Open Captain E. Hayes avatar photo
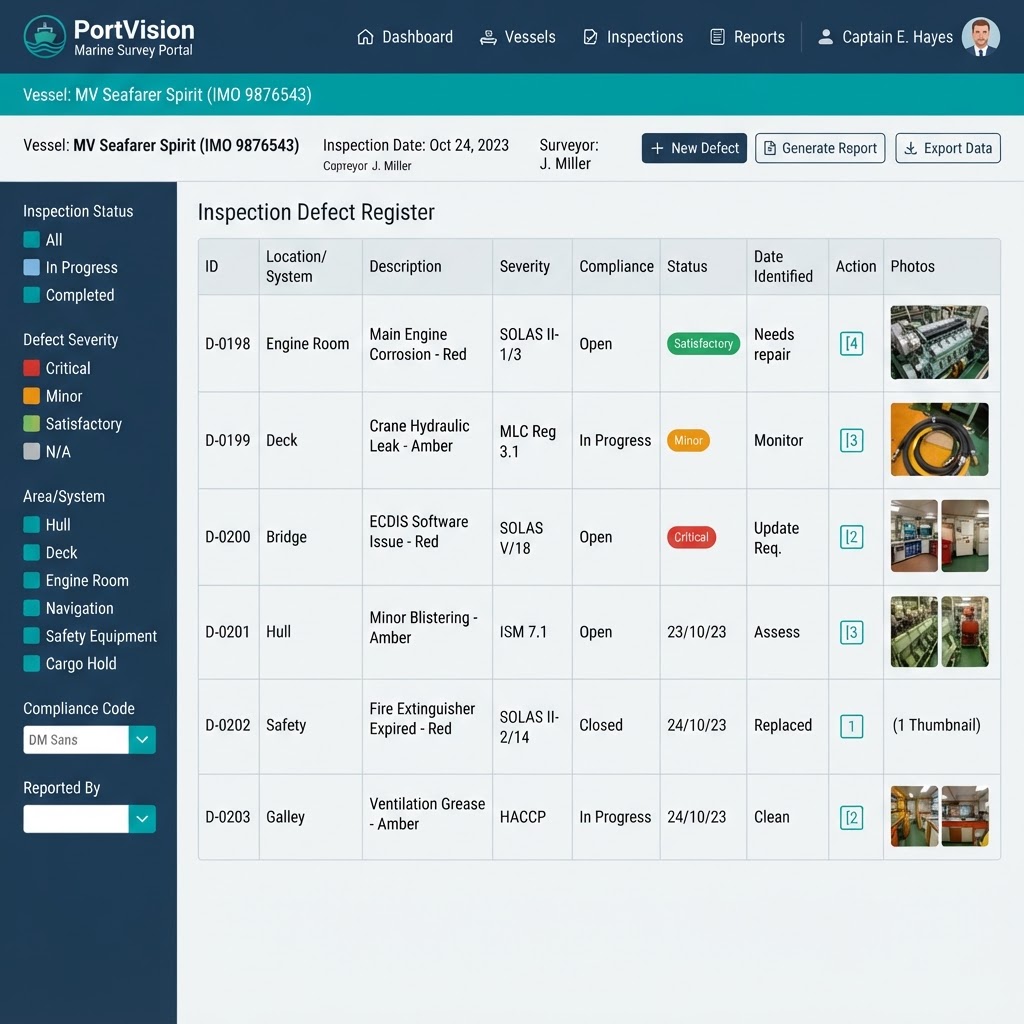 [x=980, y=37]
